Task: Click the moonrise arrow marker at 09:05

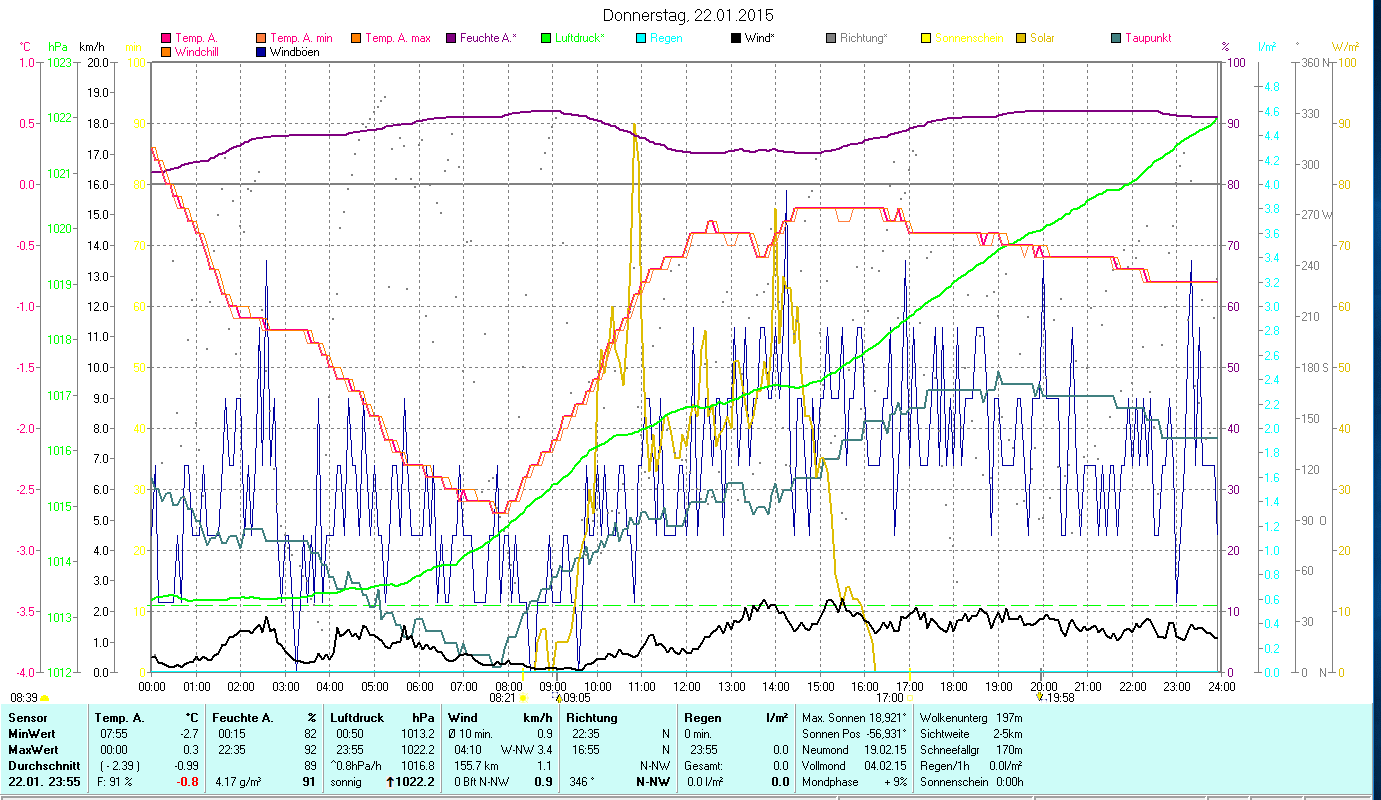Action: [558, 698]
